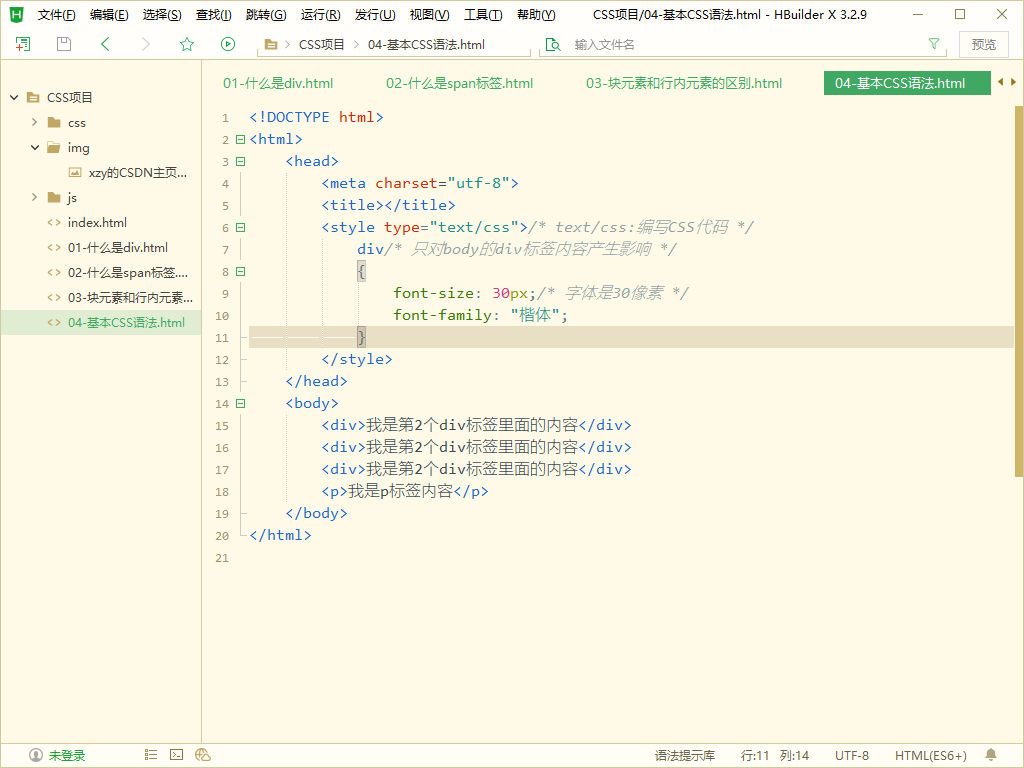Click the Save file icon in the toolbar
Image resolution: width=1024 pixels, height=768 pixels.
click(x=62, y=44)
